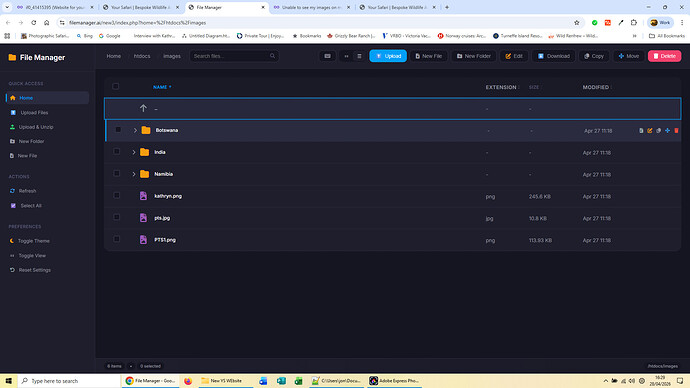
Task: Click the kathryn.png file icon
Action: tap(143, 196)
